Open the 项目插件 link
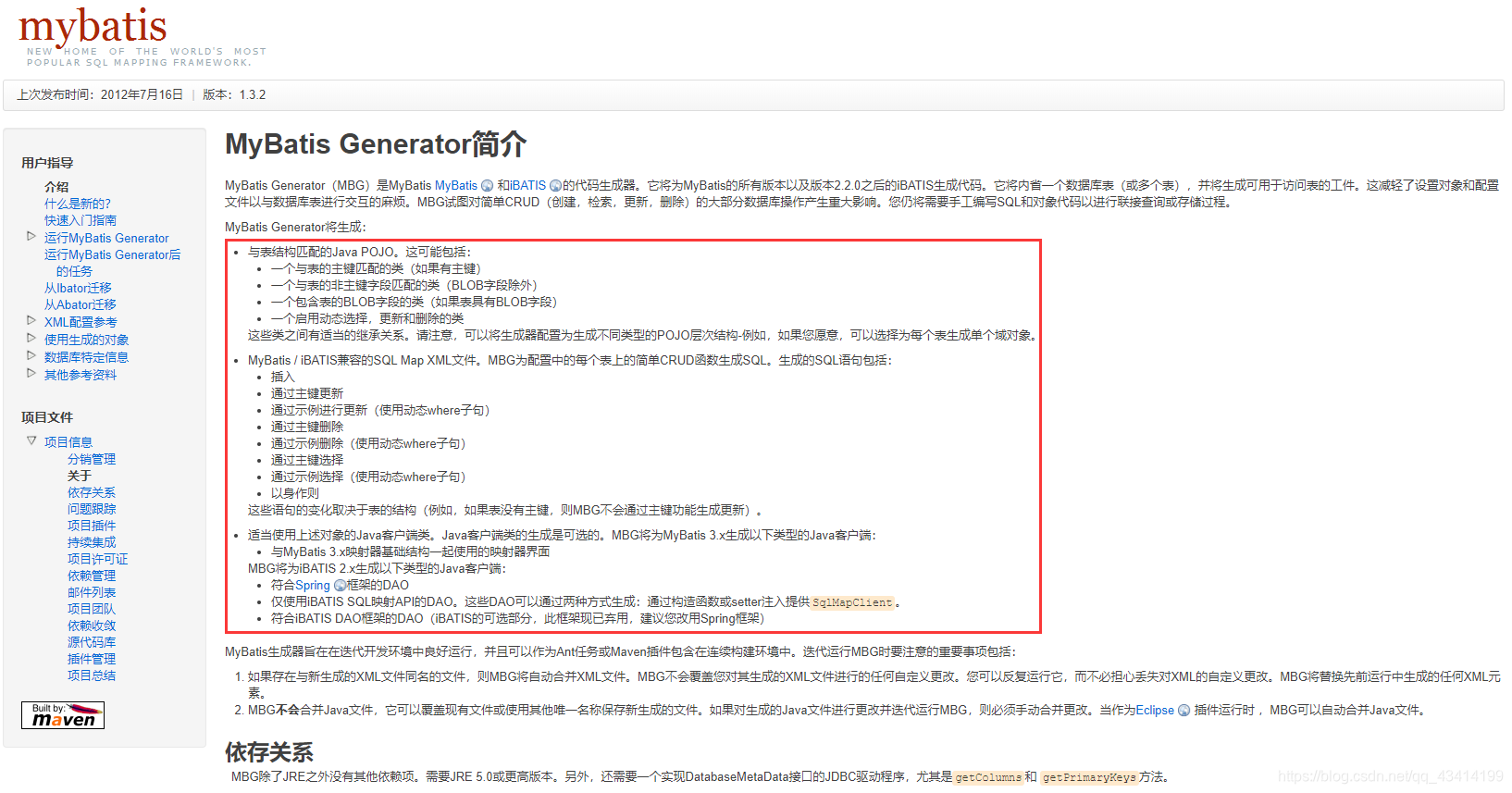The image size is (1512, 793). click(x=92, y=526)
